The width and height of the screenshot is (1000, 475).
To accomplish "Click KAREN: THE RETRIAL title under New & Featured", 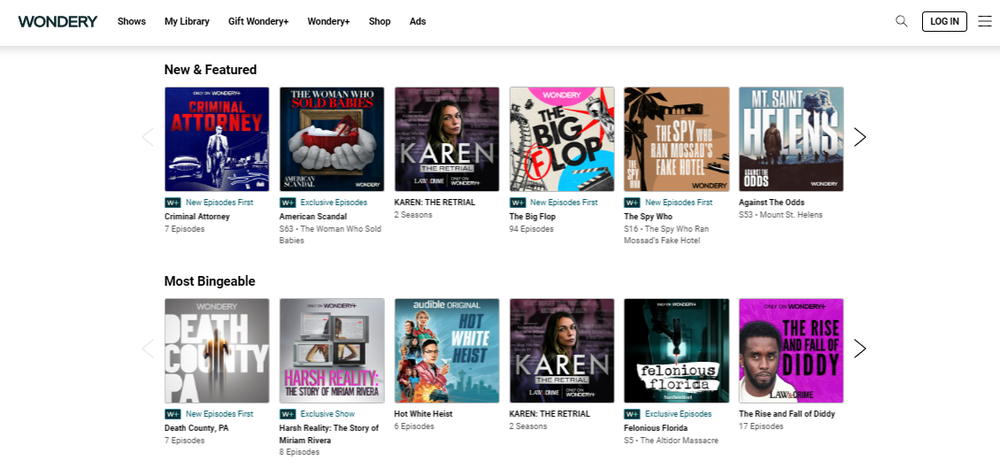I will (435, 203).
